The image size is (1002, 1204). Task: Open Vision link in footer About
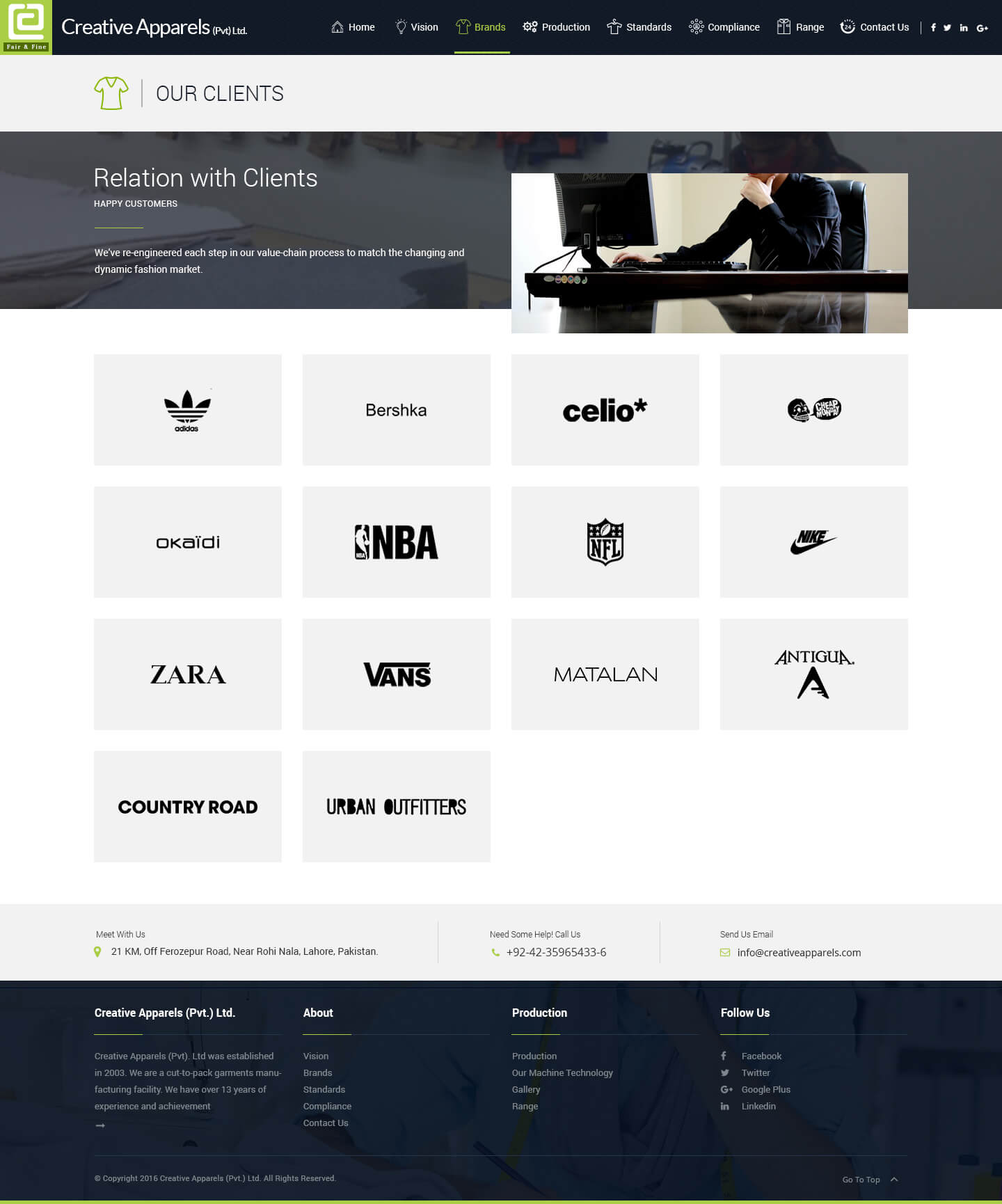click(316, 1056)
